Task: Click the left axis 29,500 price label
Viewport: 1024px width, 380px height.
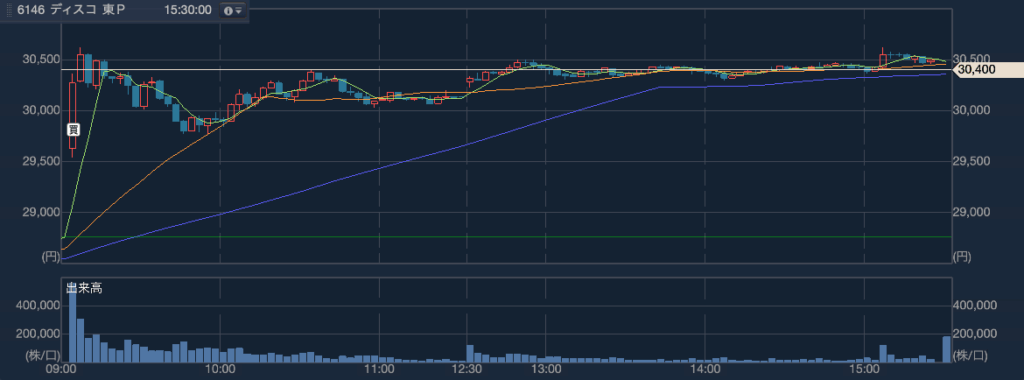Action: (40, 161)
